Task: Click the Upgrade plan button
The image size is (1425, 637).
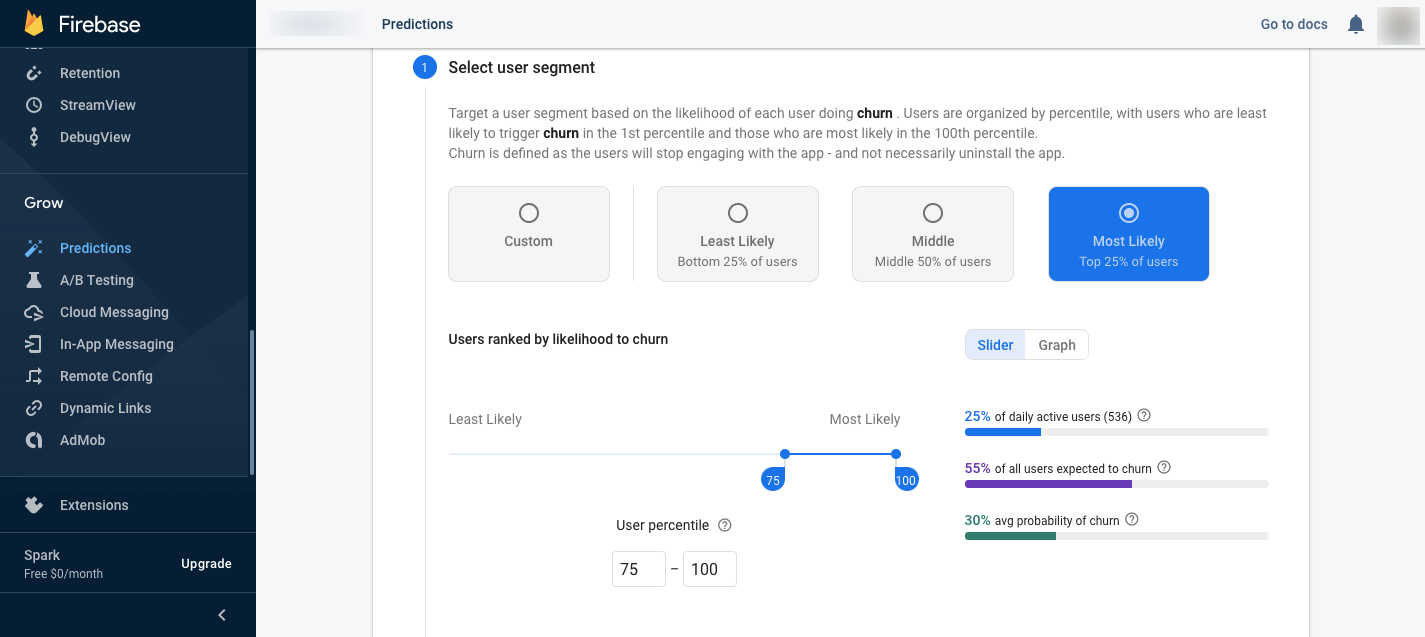Action: (x=206, y=564)
